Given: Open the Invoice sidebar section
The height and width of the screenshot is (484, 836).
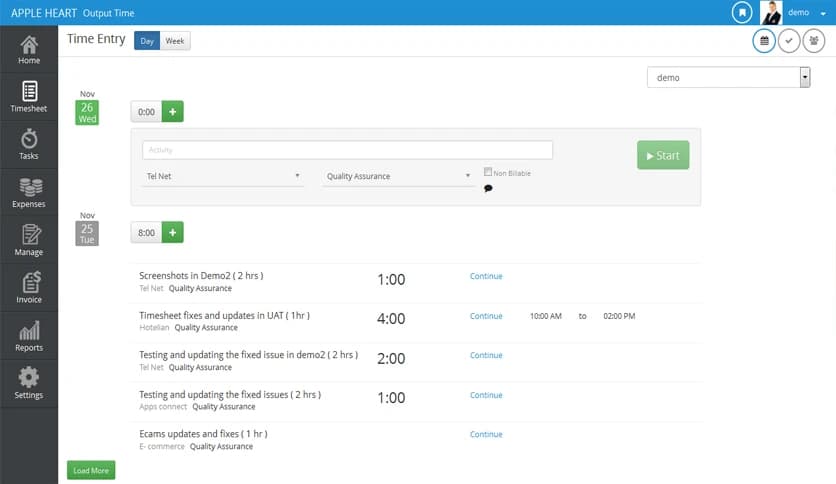Looking at the screenshot, I should tap(29, 288).
